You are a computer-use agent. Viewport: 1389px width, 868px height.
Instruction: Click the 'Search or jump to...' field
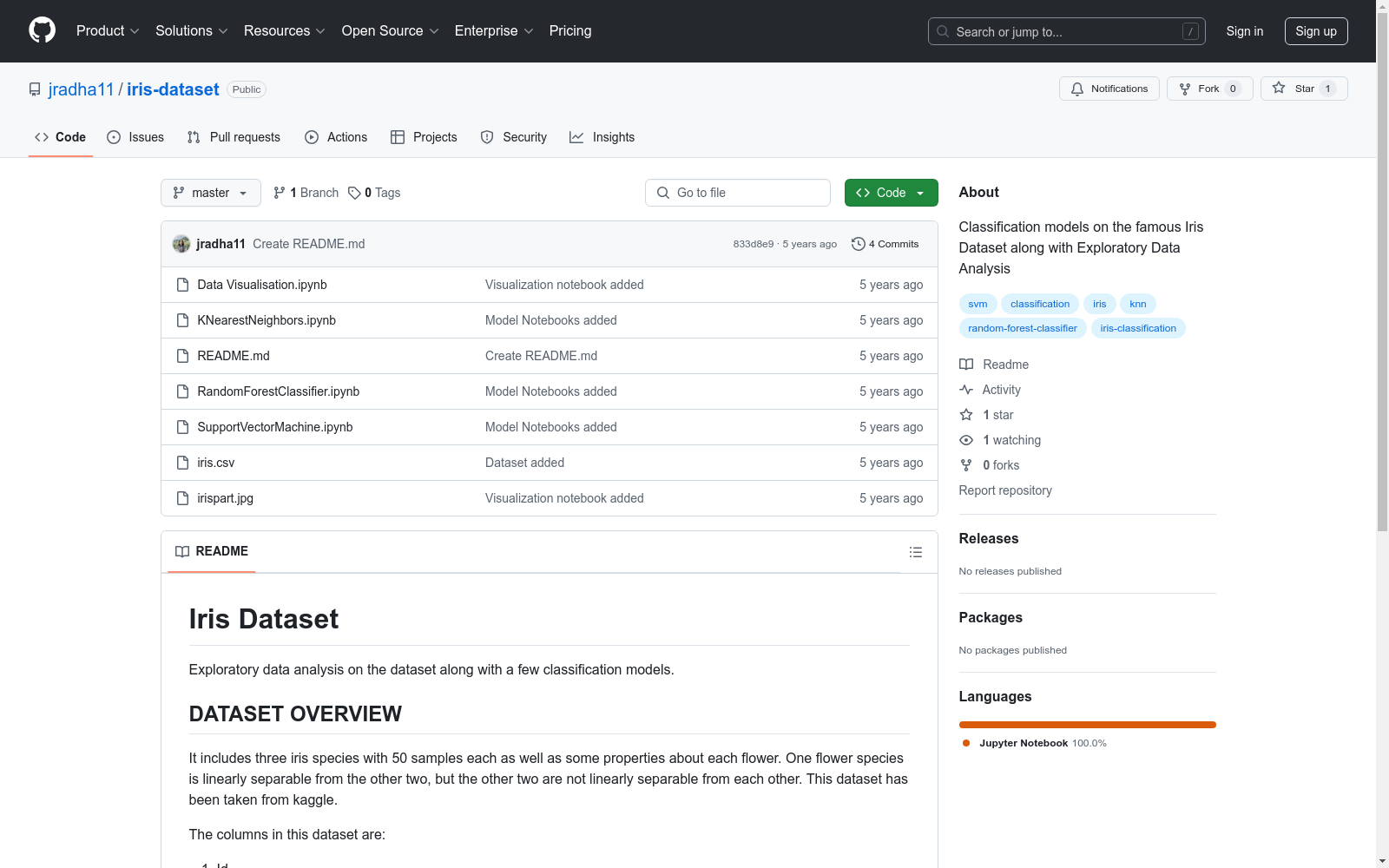(x=1067, y=31)
